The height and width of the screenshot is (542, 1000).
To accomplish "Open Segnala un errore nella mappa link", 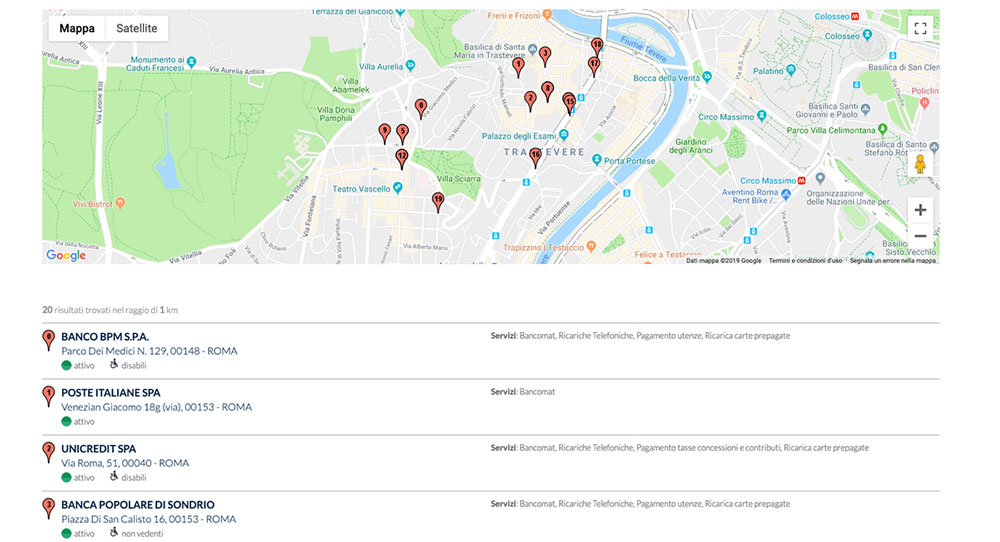I will coord(892,260).
